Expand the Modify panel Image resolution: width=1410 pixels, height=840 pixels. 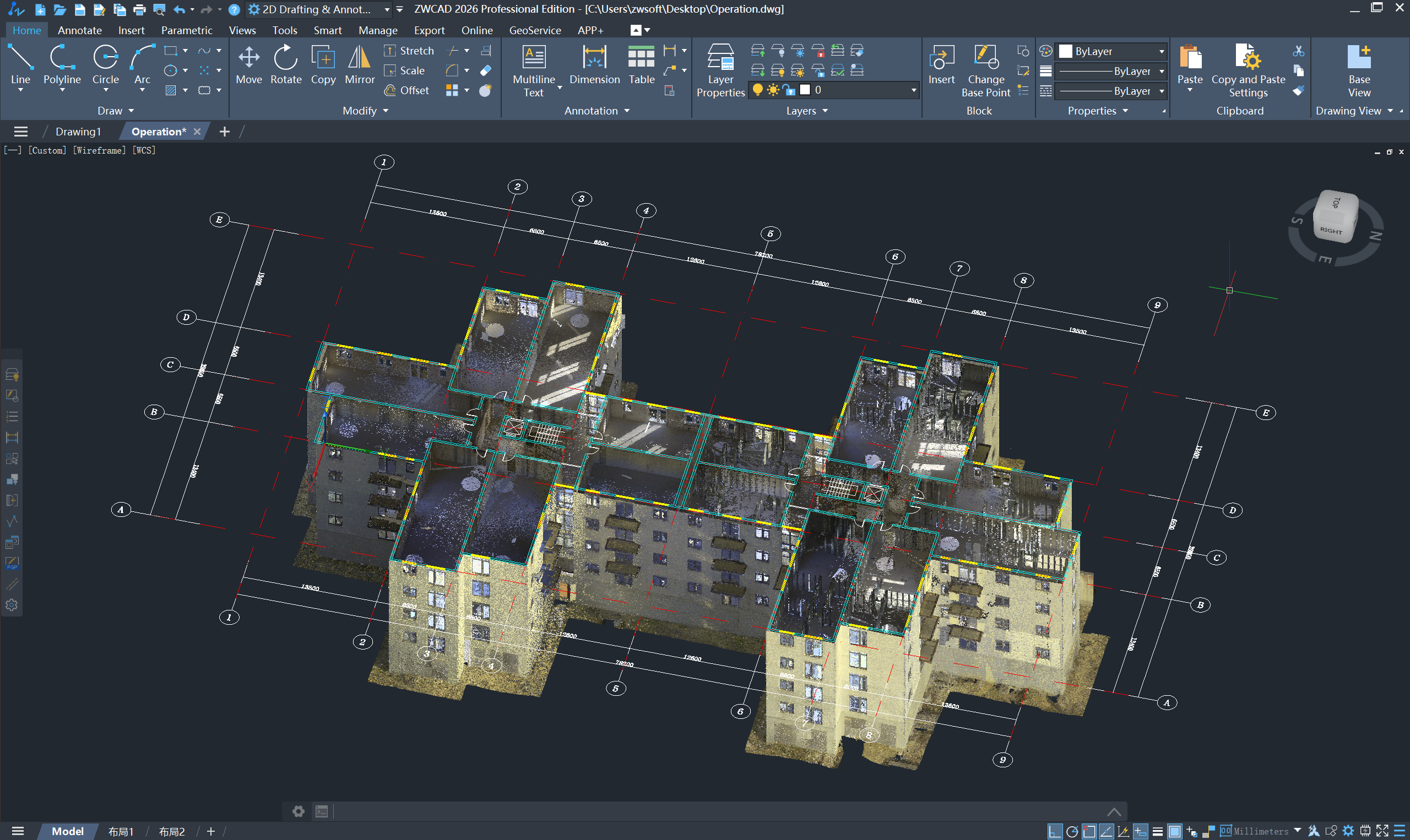tap(365, 111)
